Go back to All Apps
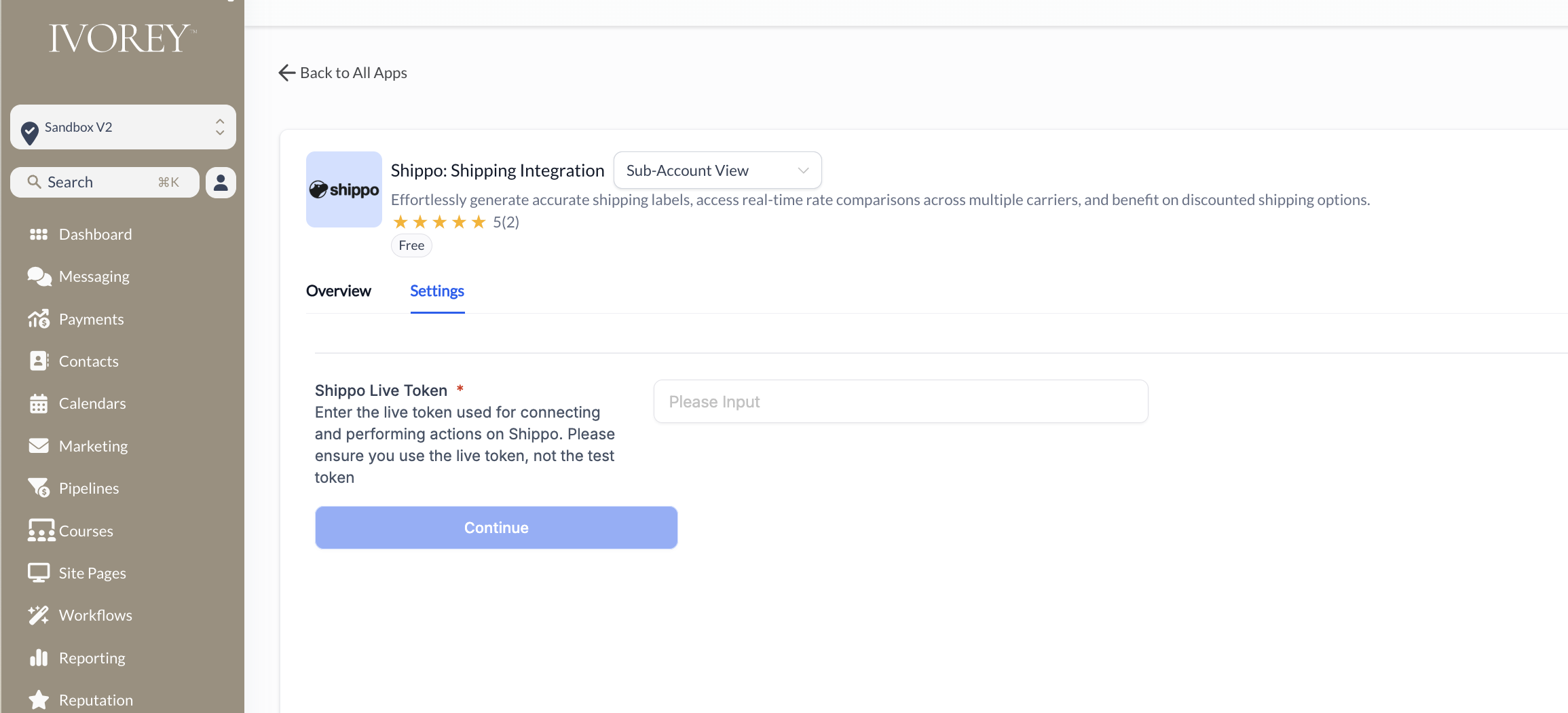The width and height of the screenshot is (1568, 713). coord(343,73)
